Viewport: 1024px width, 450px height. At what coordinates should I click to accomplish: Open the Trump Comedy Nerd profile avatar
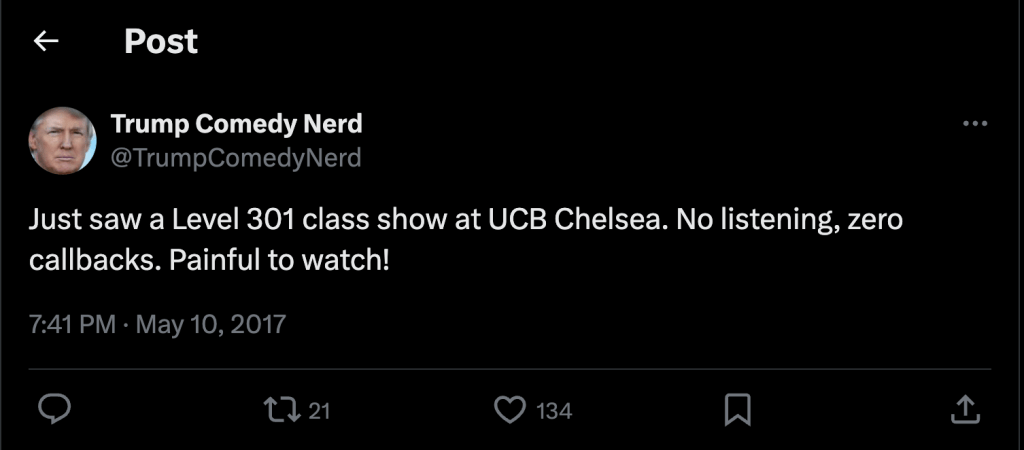62,140
